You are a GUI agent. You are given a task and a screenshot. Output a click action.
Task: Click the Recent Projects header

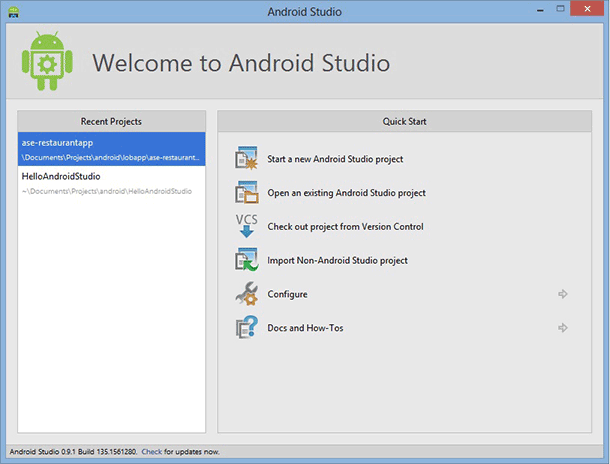111,122
